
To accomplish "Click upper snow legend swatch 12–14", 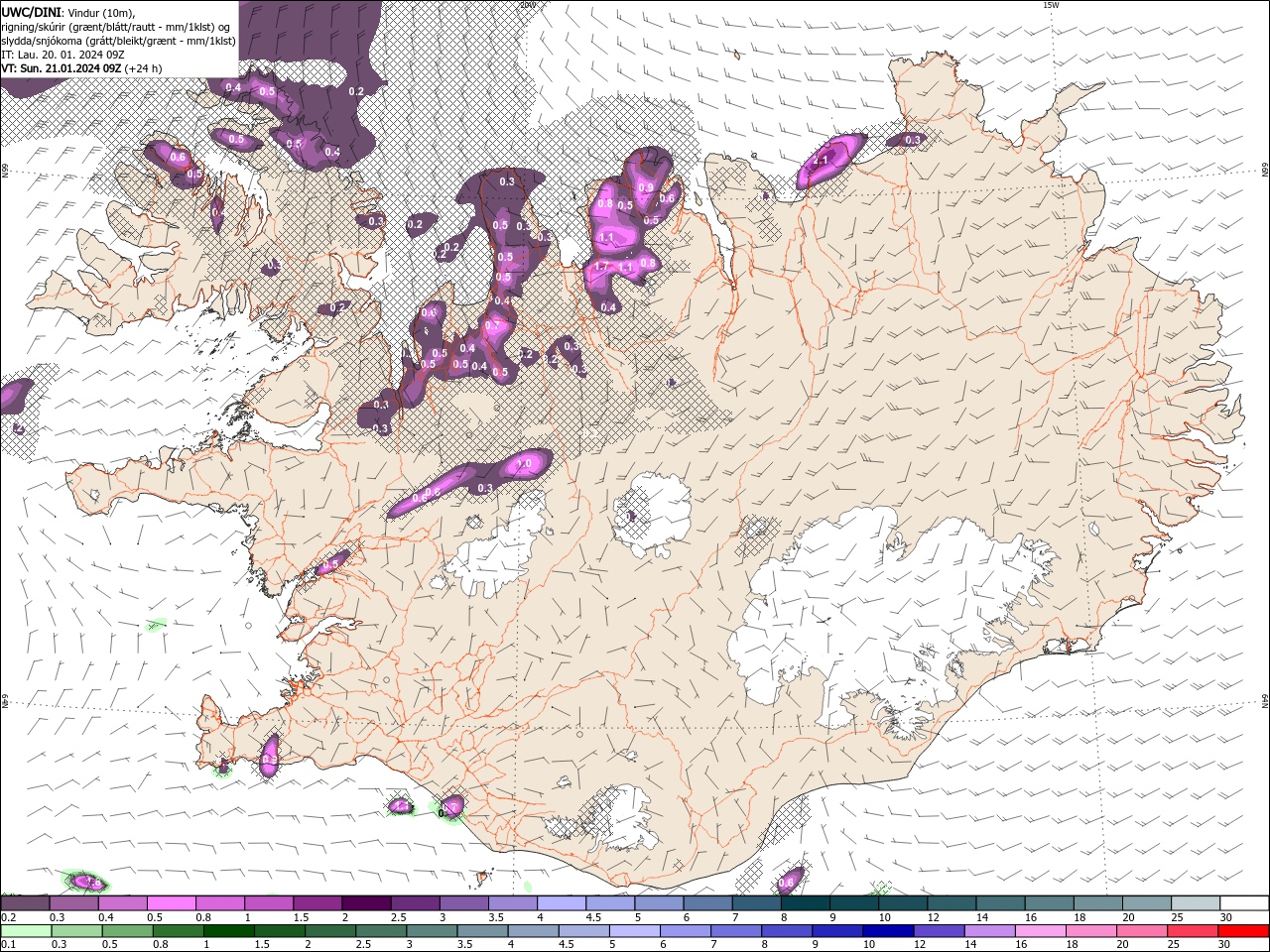I will pyautogui.click(x=952, y=903).
